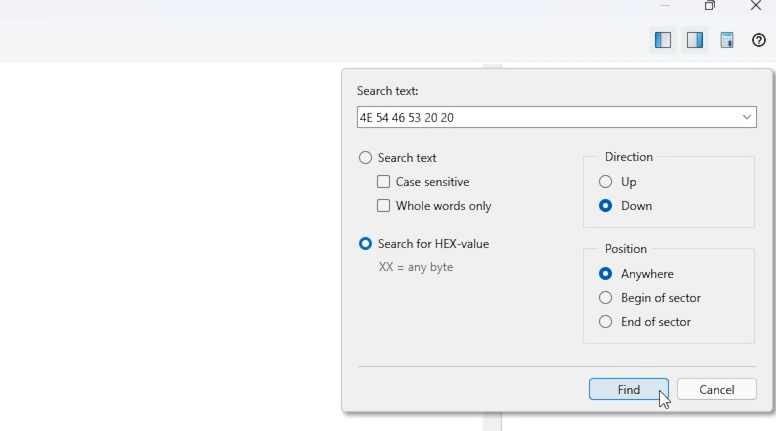Toggle the left sidebar panel icon

point(663,40)
